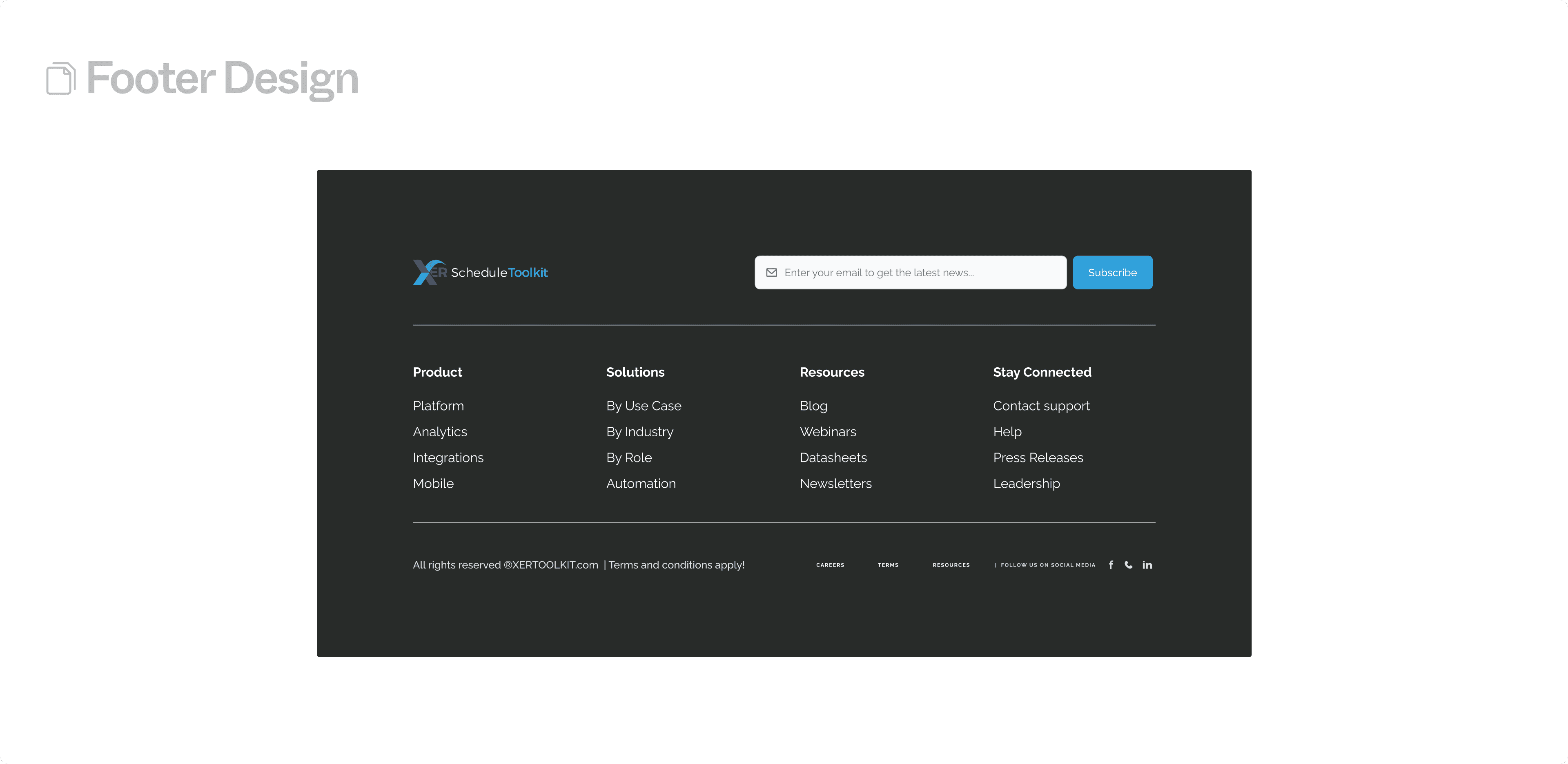
Task: Click the phone contact icon
Action: [1129, 565]
